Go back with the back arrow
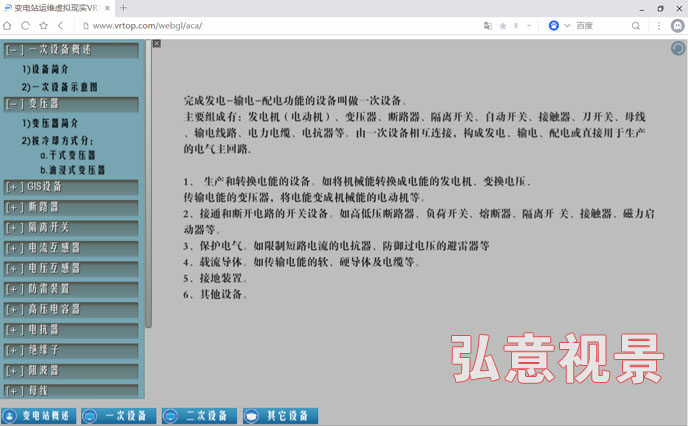 (61, 26)
